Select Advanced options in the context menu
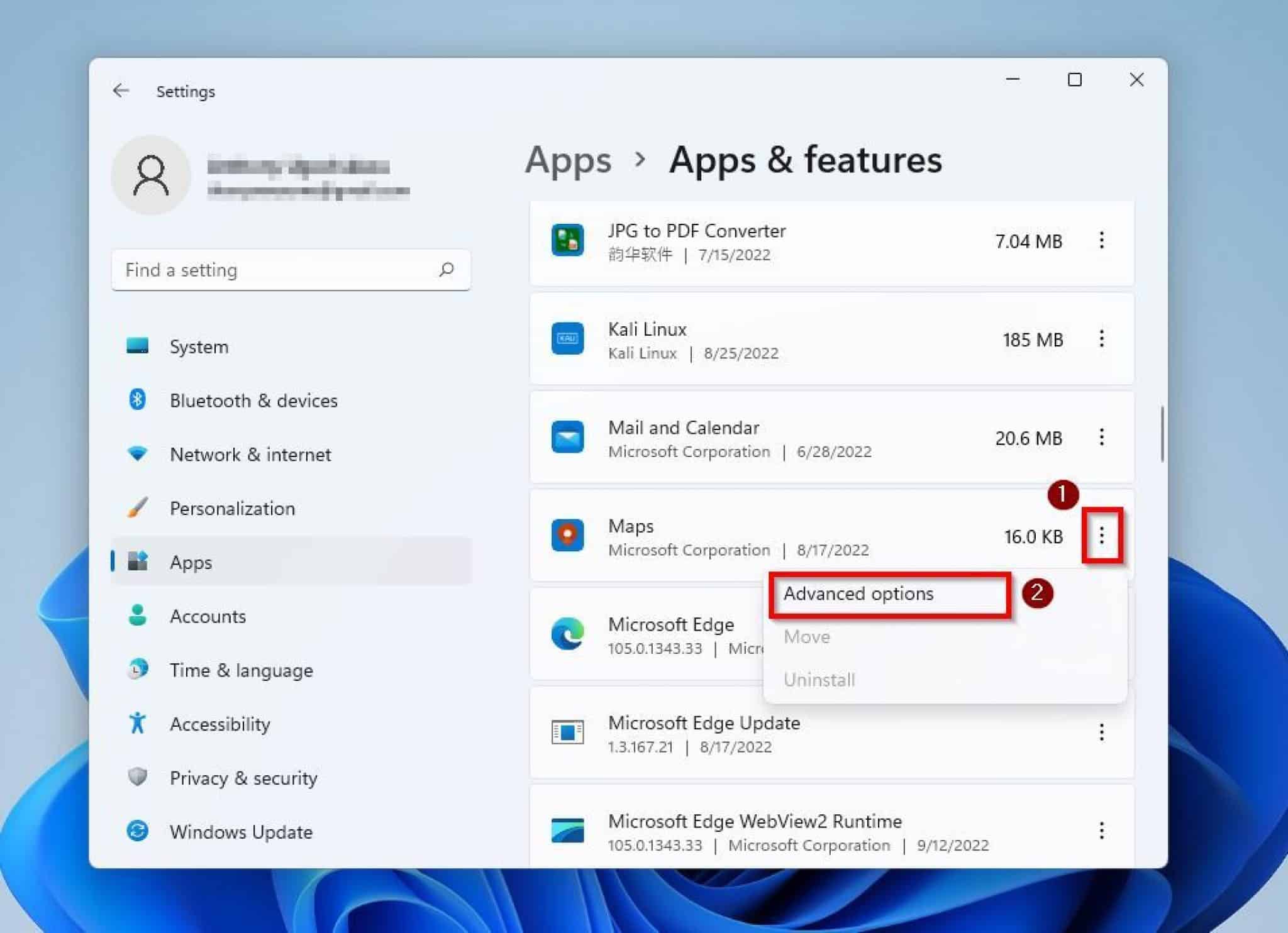Viewport: 1288px width, 933px height. 859,594
